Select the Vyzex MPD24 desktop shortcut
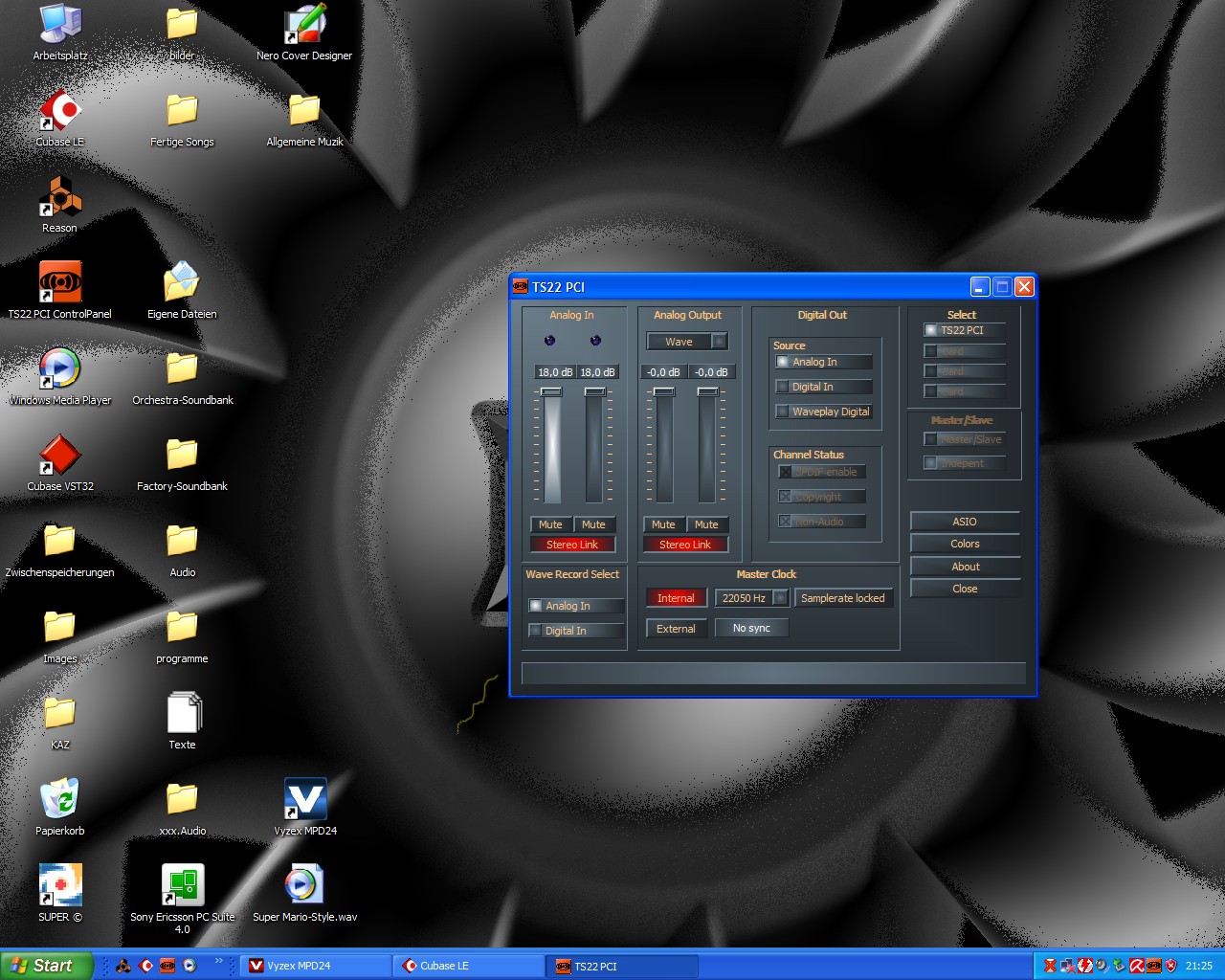This screenshot has height=980, width=1225. [305, 808]
